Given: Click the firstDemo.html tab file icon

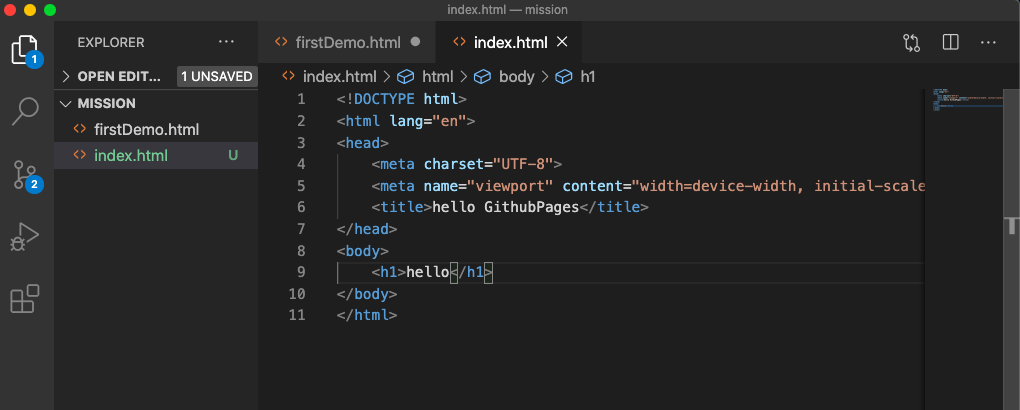Looking at the screenshot, I should [x=281, y=42].
